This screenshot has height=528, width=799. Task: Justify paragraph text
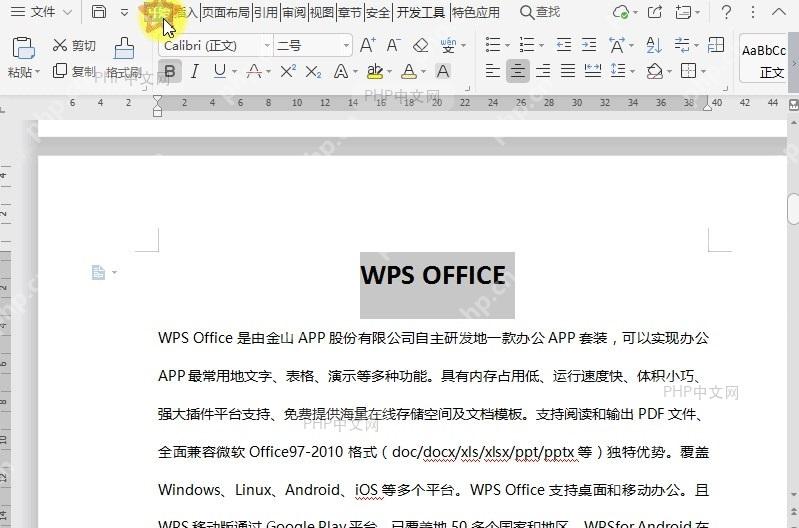[x=568, y=71]
